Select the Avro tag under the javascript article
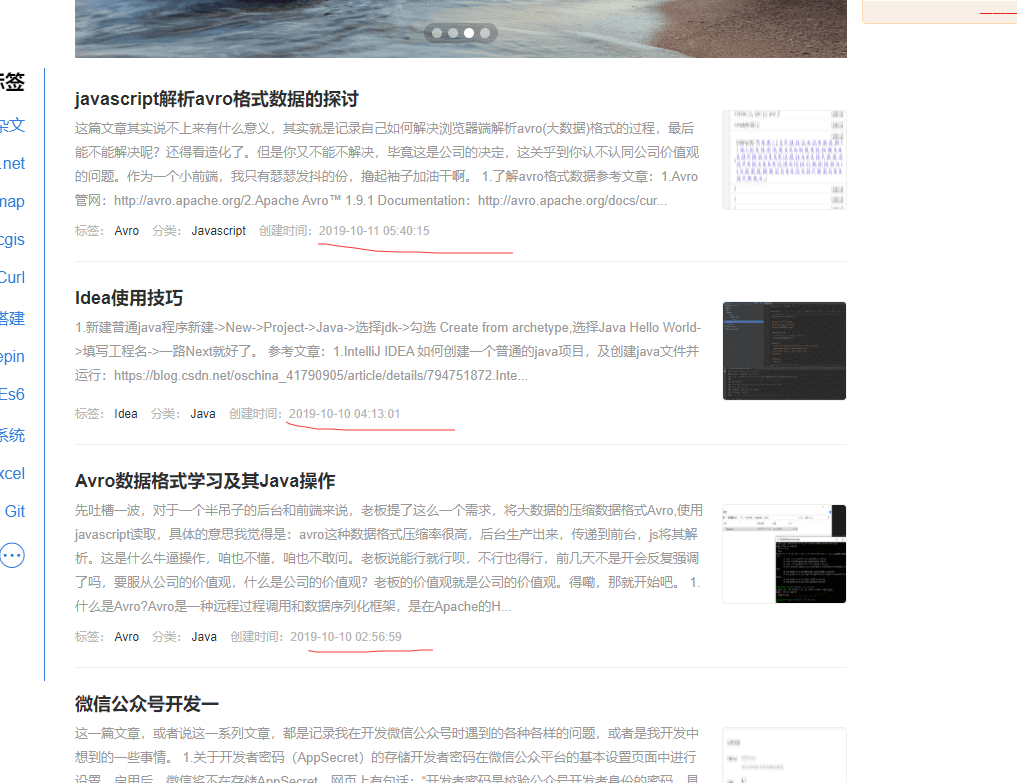The width and height of the screenshot is (1017, 783). click(x=127, y=231)
